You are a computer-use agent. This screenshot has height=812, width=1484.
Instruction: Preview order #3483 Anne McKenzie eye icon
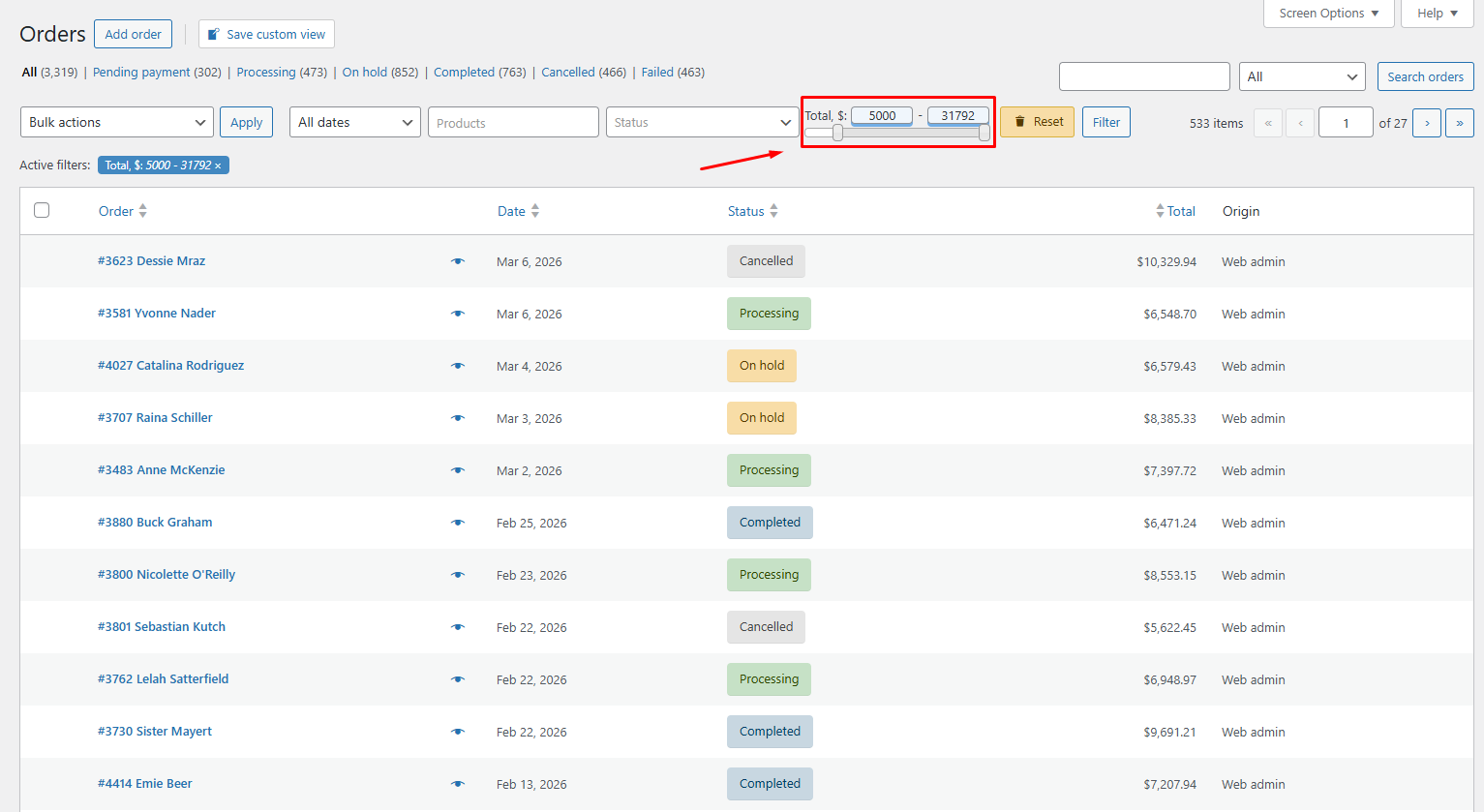coord(458,470)
